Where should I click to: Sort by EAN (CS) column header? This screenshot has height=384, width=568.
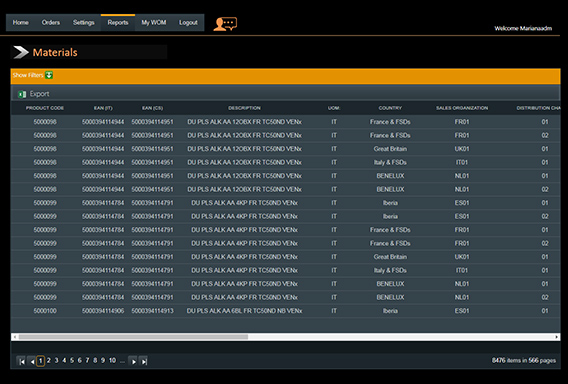tap(152, 108)
